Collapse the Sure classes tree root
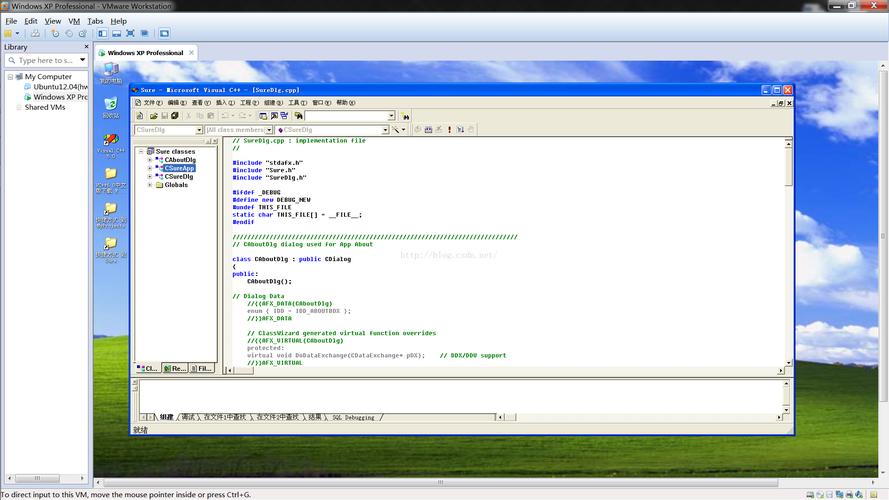The width and height of the screenshot is (889, 500). coord(141,151)
